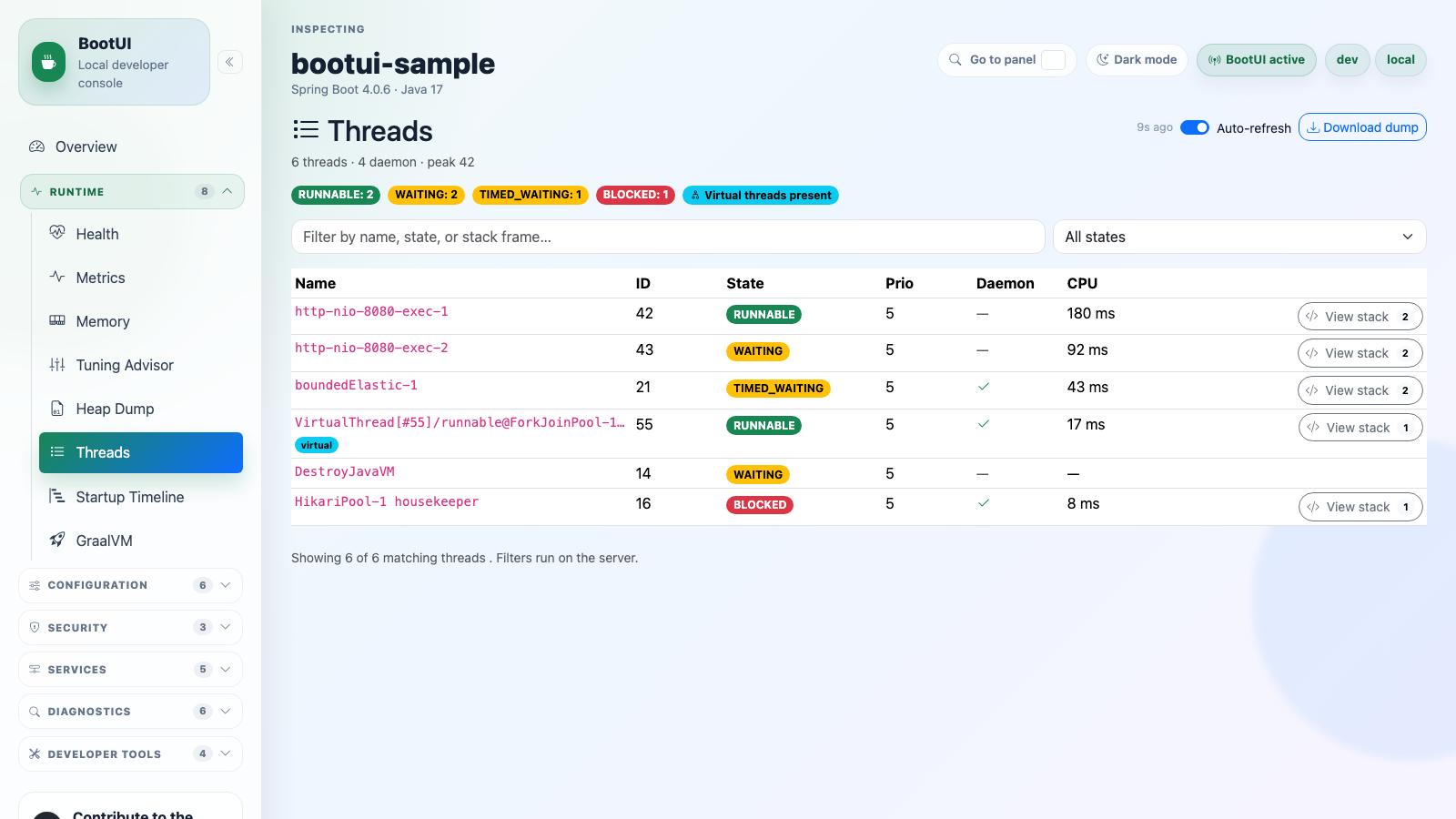Click the BootUI coffee cup logo
1456x819 pixels.
pyautogui.click(x=48, y=62)
